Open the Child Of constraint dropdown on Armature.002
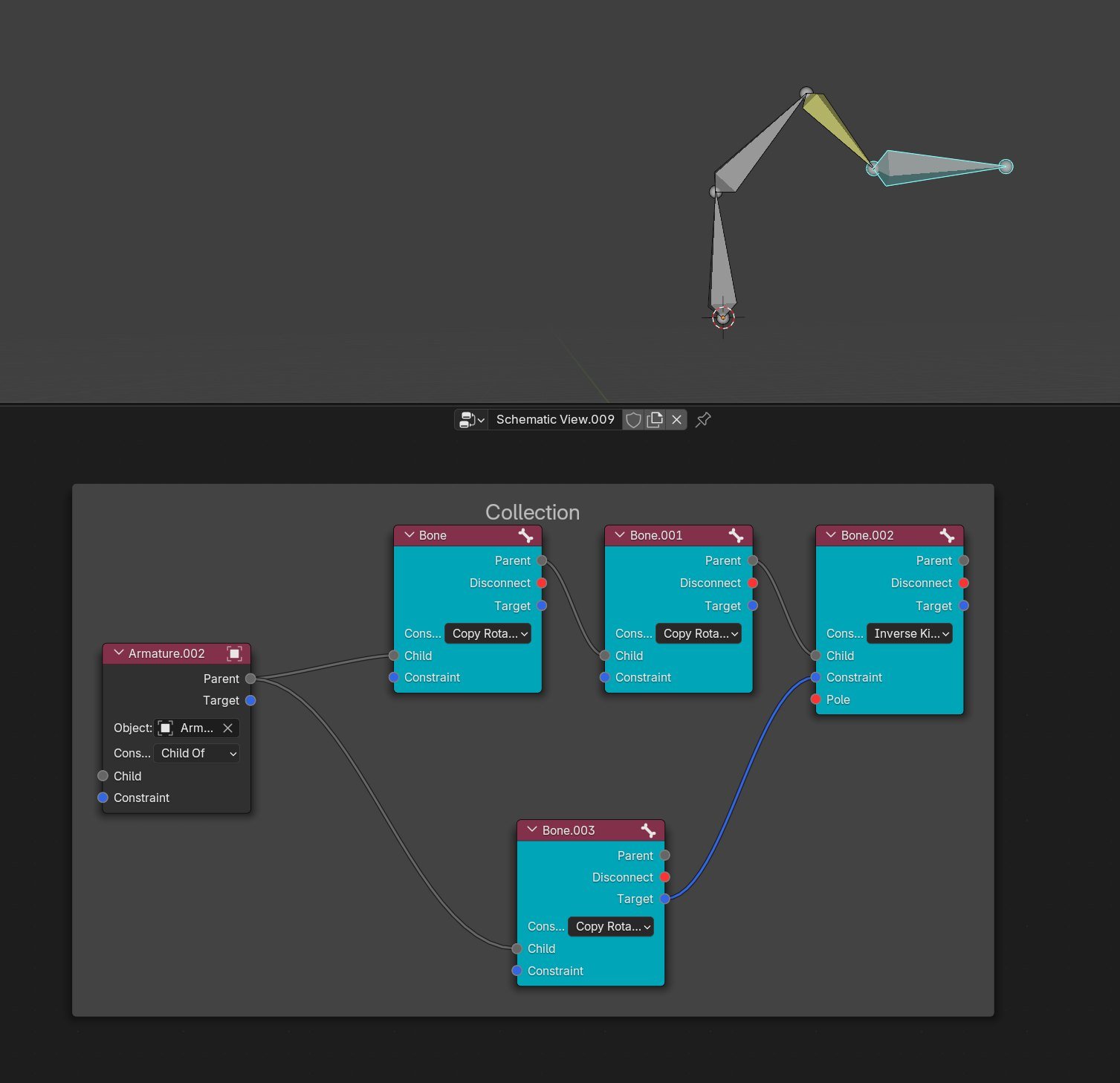Viewport: 1120px width, 1083px height. coord(196,753)
